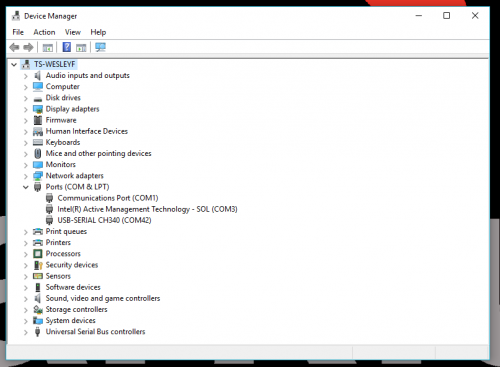This screenshot has width=500, height=367.
Task: Click the Universal Serial Bus controllers plug icon
Action: pyautogui.click(x=38, y=332)
